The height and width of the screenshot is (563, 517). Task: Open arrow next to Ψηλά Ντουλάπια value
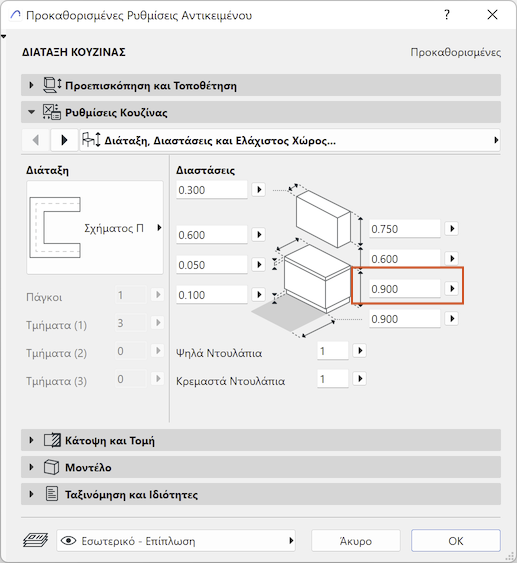[x=360, y=350]
